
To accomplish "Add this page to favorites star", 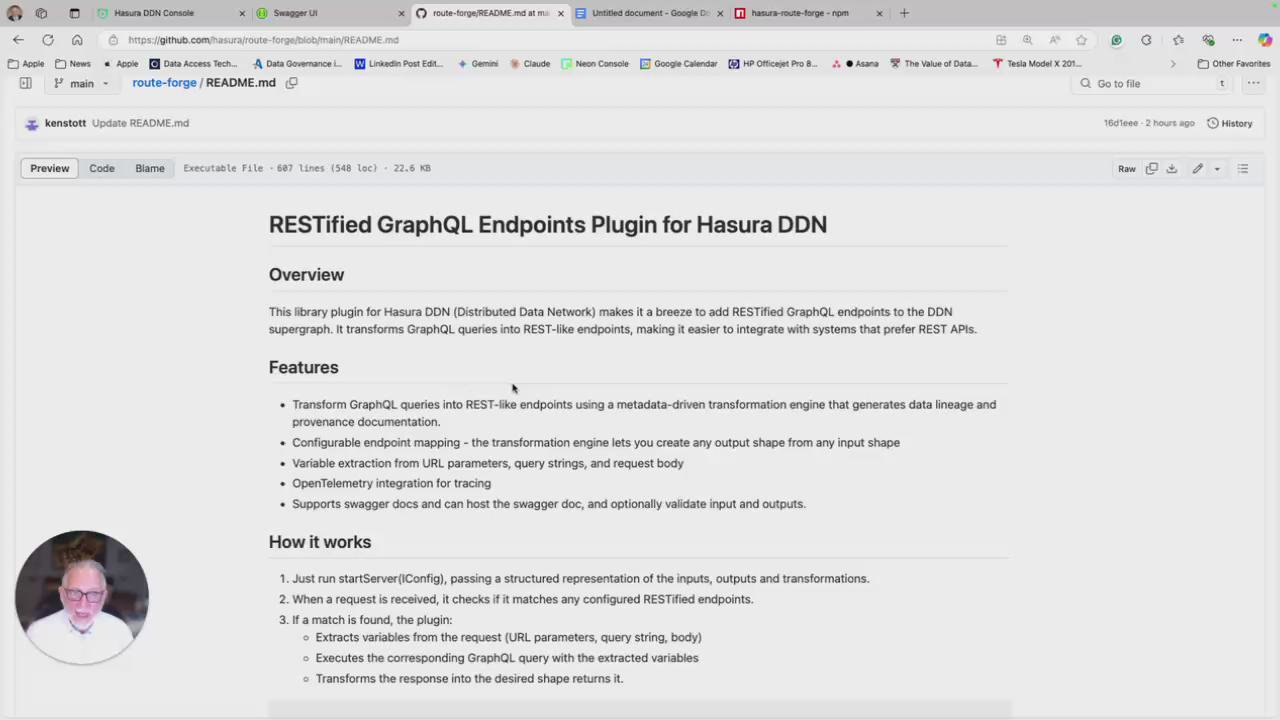I will coord(1081,40).
